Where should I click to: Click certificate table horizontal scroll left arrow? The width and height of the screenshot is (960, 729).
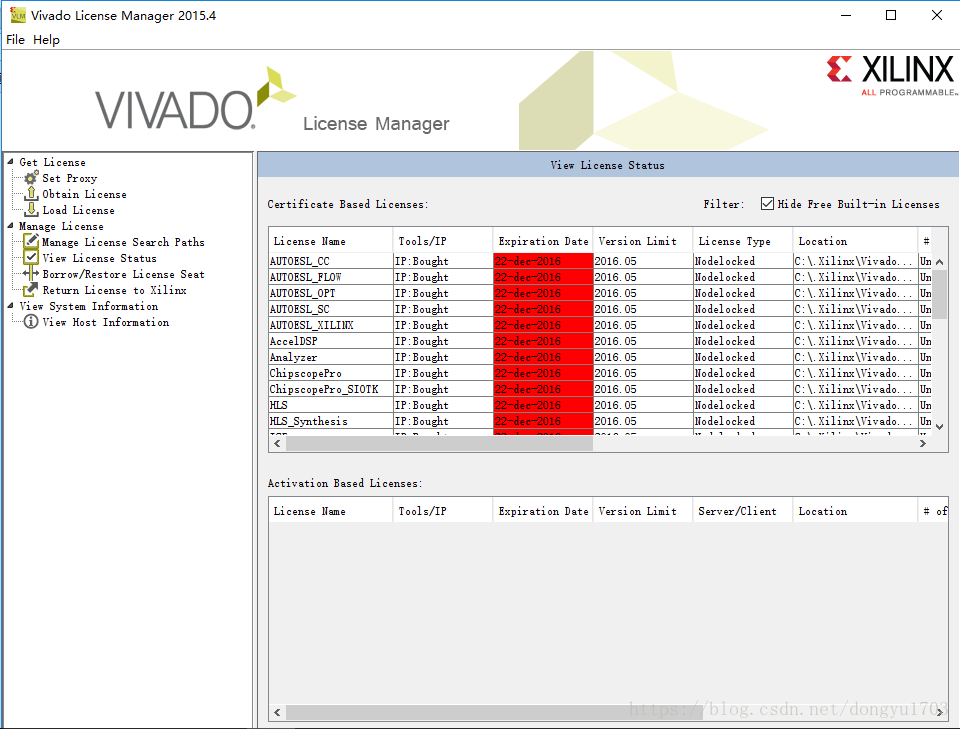click(277, 443)
